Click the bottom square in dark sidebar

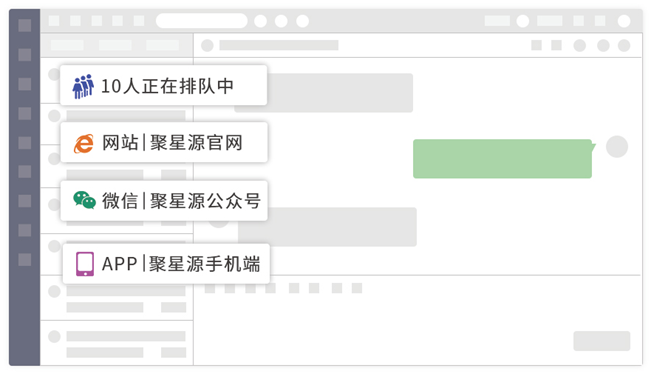25,260
